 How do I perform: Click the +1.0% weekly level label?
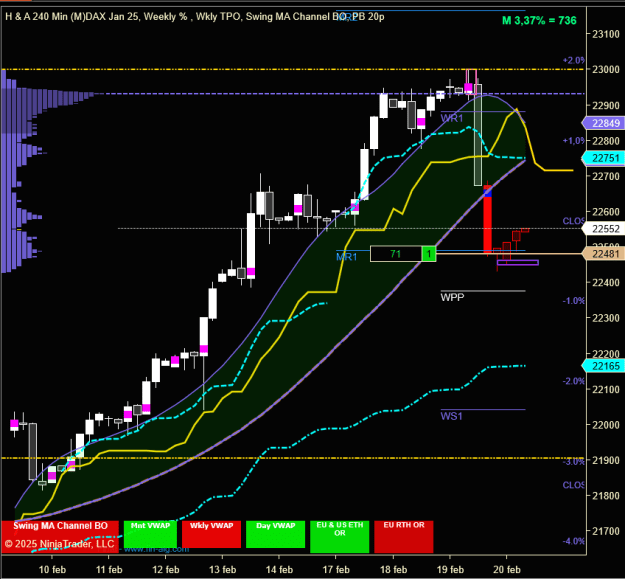[x=573, y=141]
